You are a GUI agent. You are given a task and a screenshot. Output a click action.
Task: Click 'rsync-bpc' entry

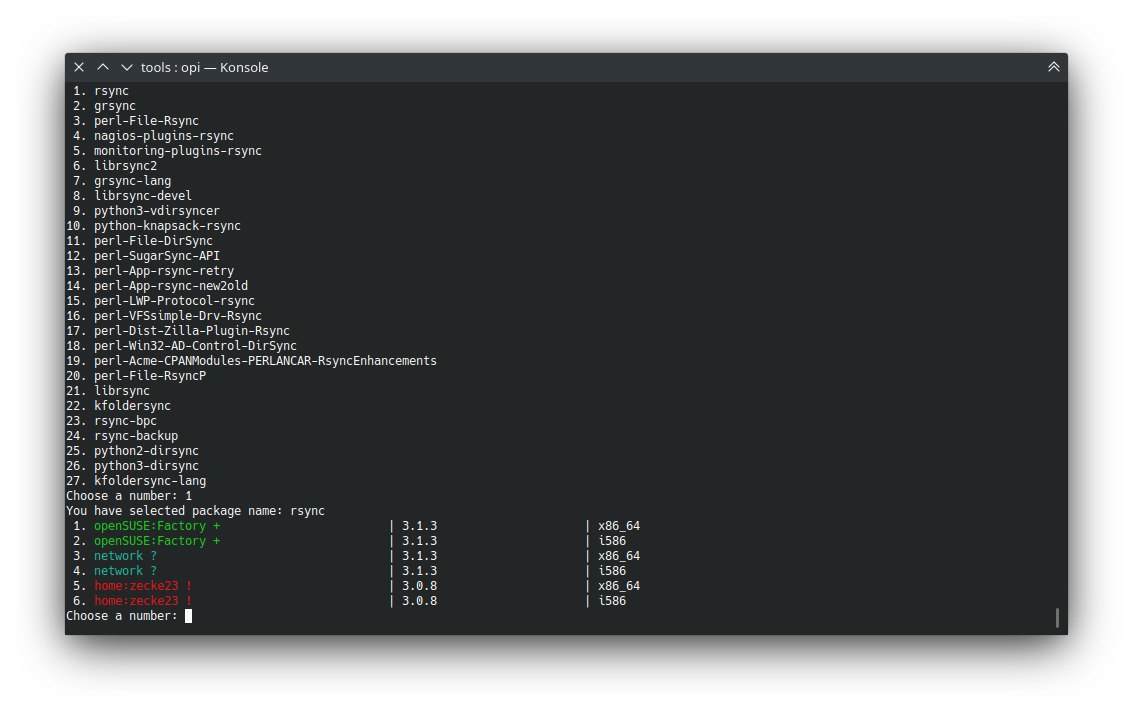pos(126,421)
